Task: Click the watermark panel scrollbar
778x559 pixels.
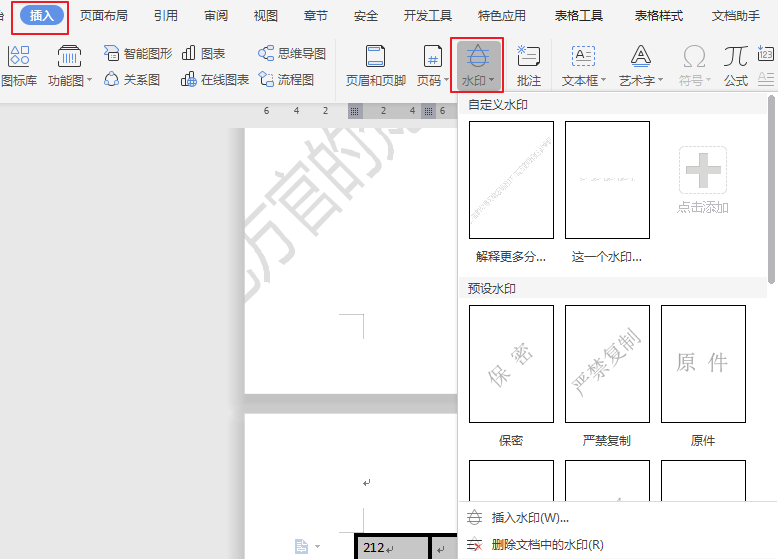Action: [x=772, y=190]
